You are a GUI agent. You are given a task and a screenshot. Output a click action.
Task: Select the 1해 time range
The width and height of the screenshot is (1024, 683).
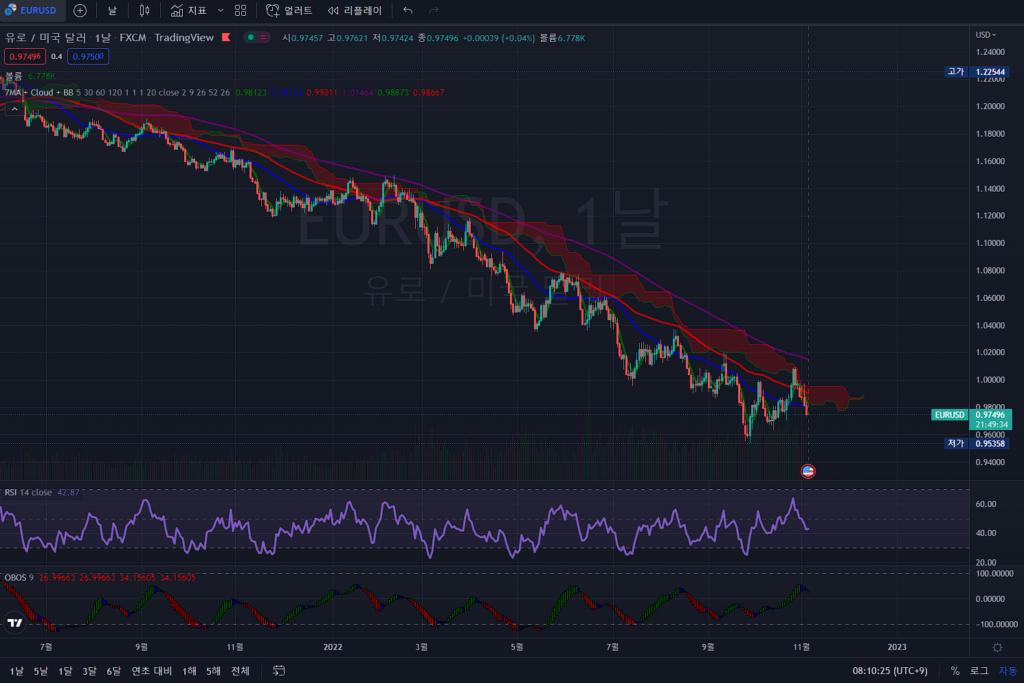tap(189, 670)
